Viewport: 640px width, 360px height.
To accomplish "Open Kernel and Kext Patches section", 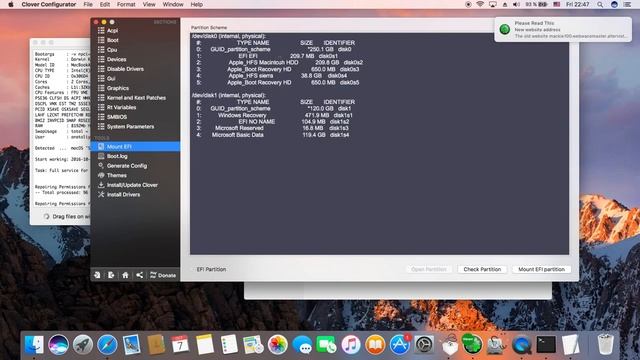I will (x=135, y=98).
